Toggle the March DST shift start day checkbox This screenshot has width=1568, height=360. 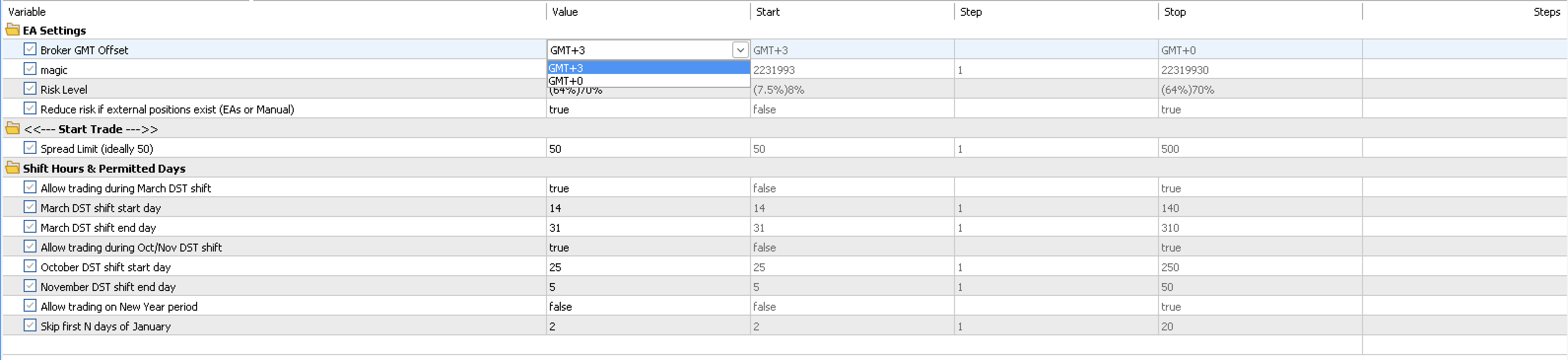tap(30, 207)
